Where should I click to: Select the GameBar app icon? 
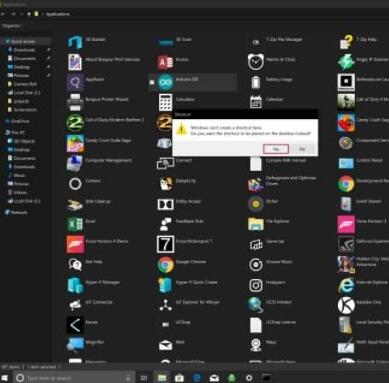256,244
